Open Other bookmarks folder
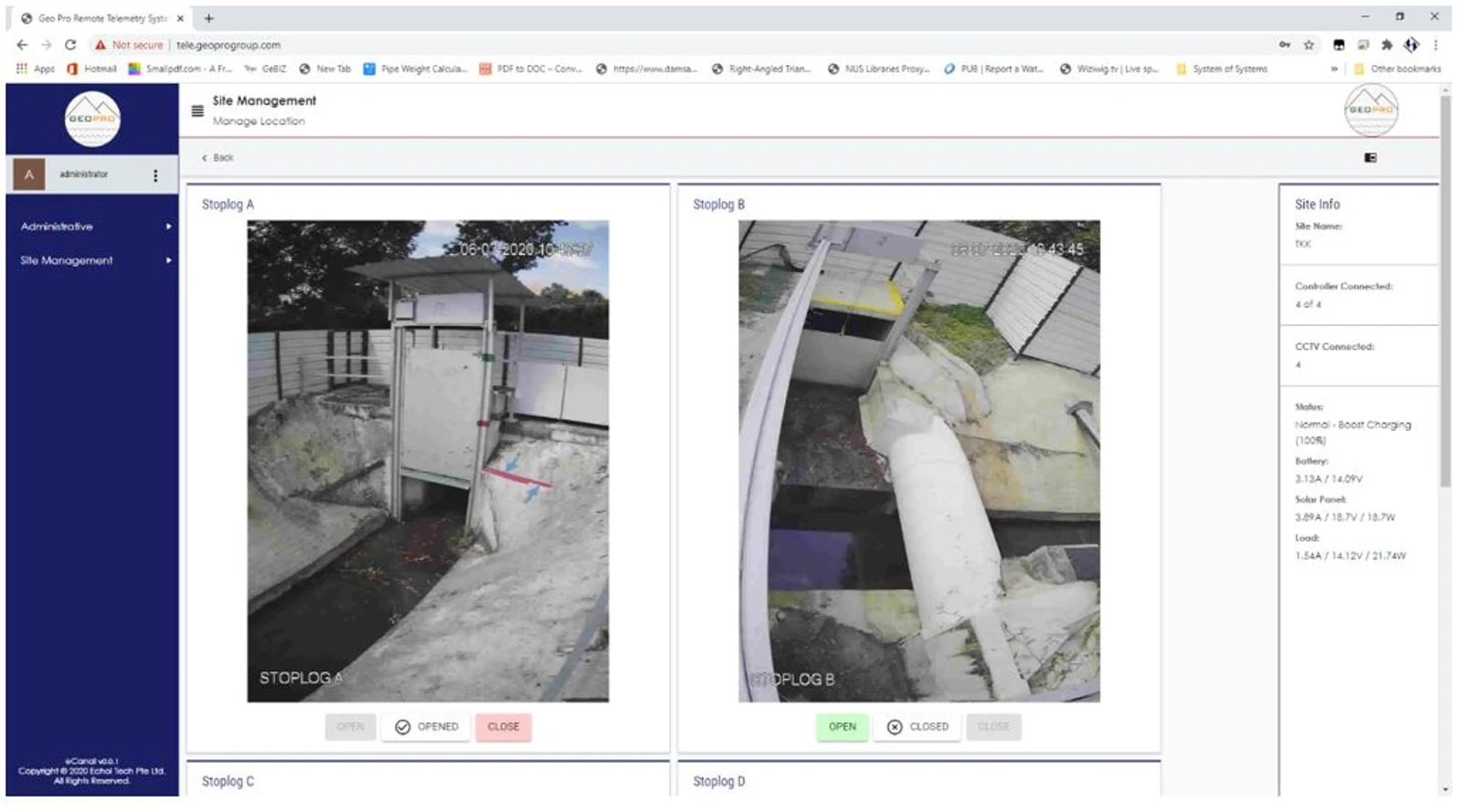1462x812 pixels. [x=1397, y=69]
